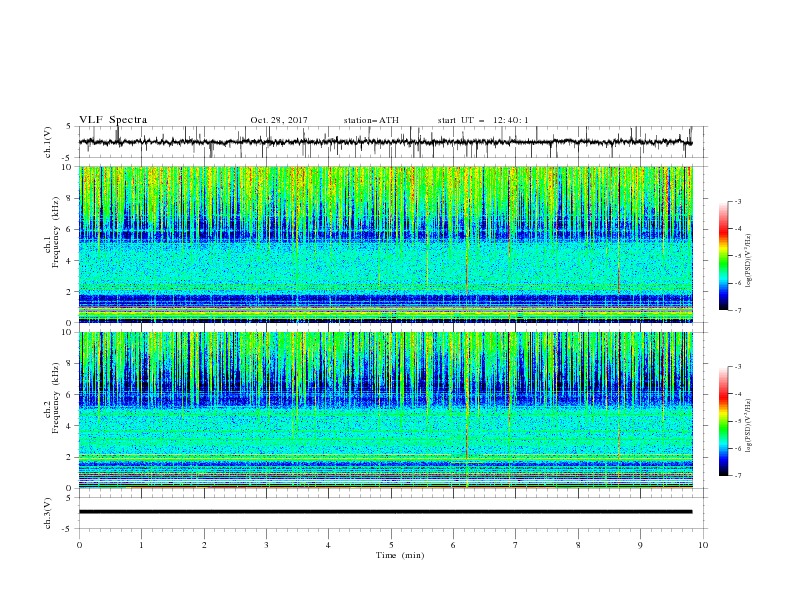The image size is (792, 612).
Task: Click the "-5" tick on ch.1(V) axis
Action: click(x=68, y=158)
